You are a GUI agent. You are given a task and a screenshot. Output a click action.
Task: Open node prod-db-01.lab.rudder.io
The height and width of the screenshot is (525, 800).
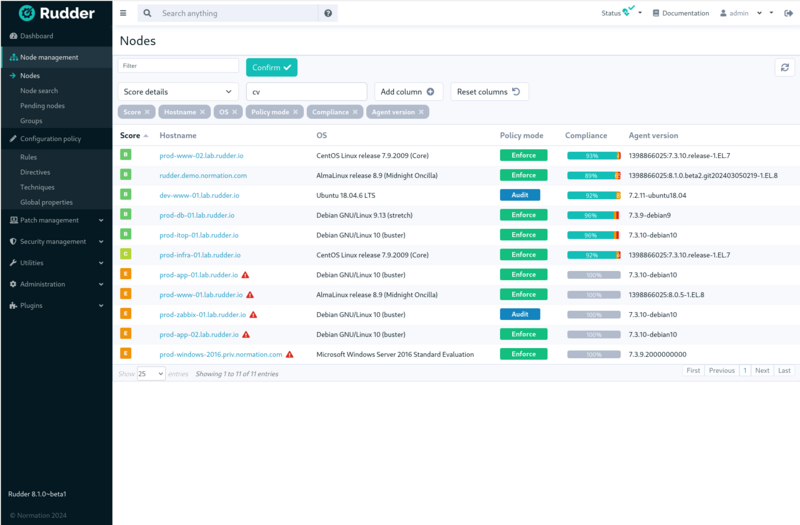(x=197, y=215)
